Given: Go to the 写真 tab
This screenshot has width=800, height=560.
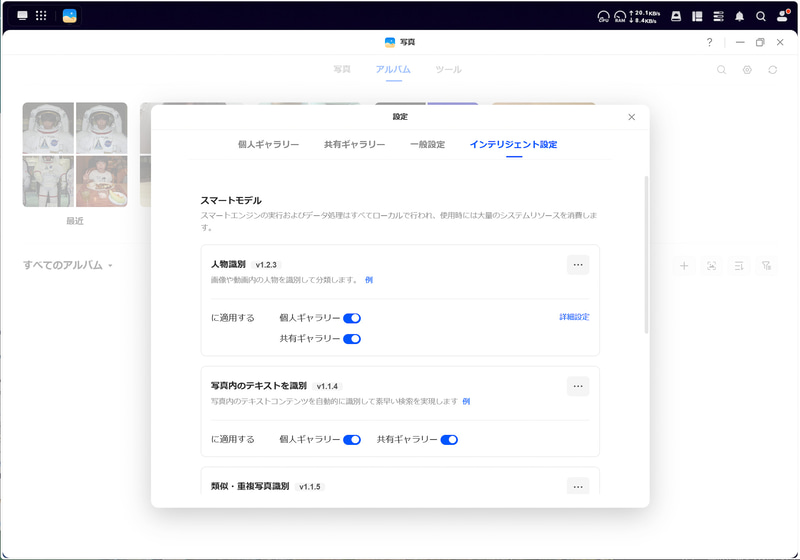Looking at the screenshot, I should (342, 69).
